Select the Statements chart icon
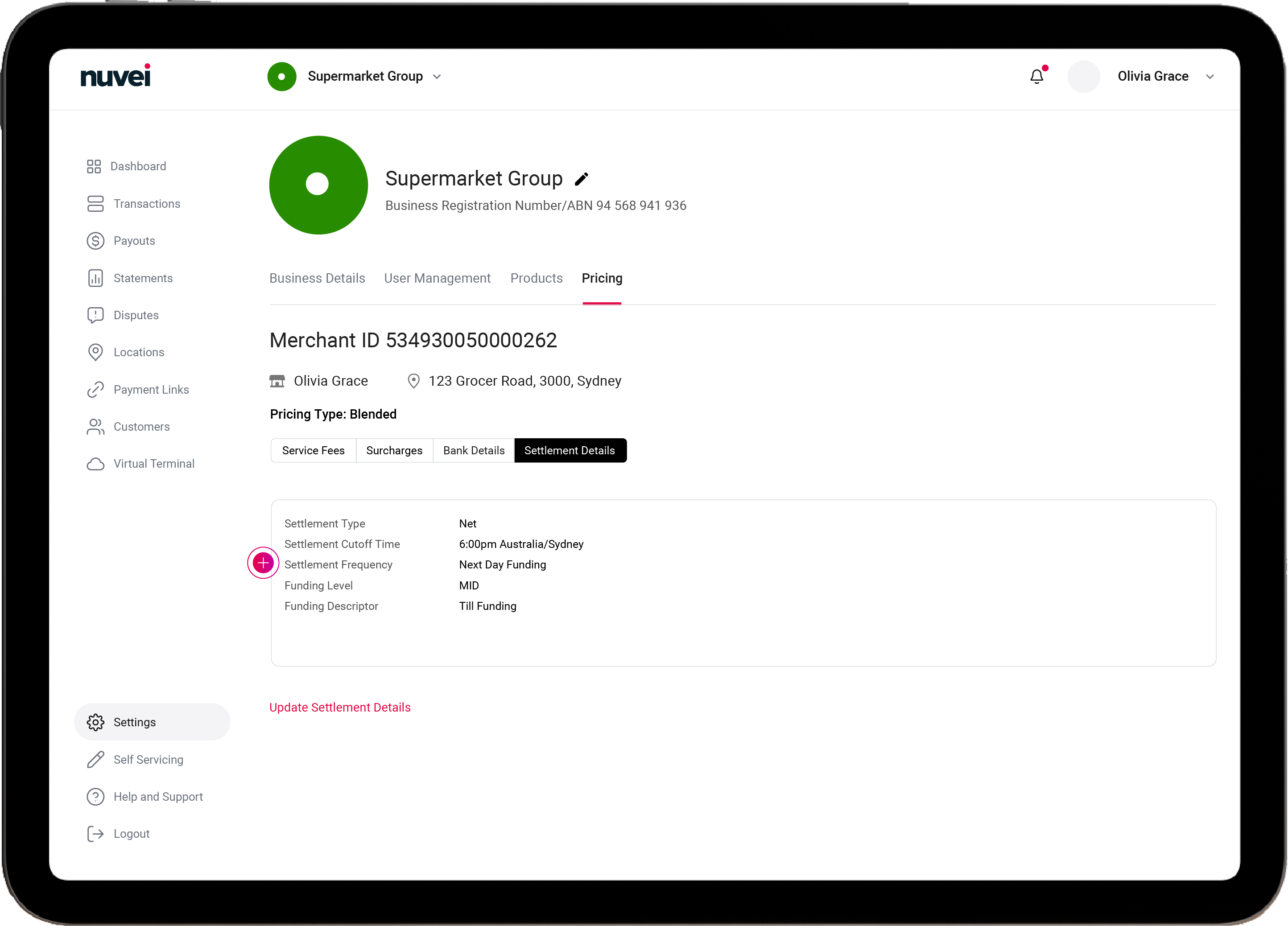 click(95, 278)
